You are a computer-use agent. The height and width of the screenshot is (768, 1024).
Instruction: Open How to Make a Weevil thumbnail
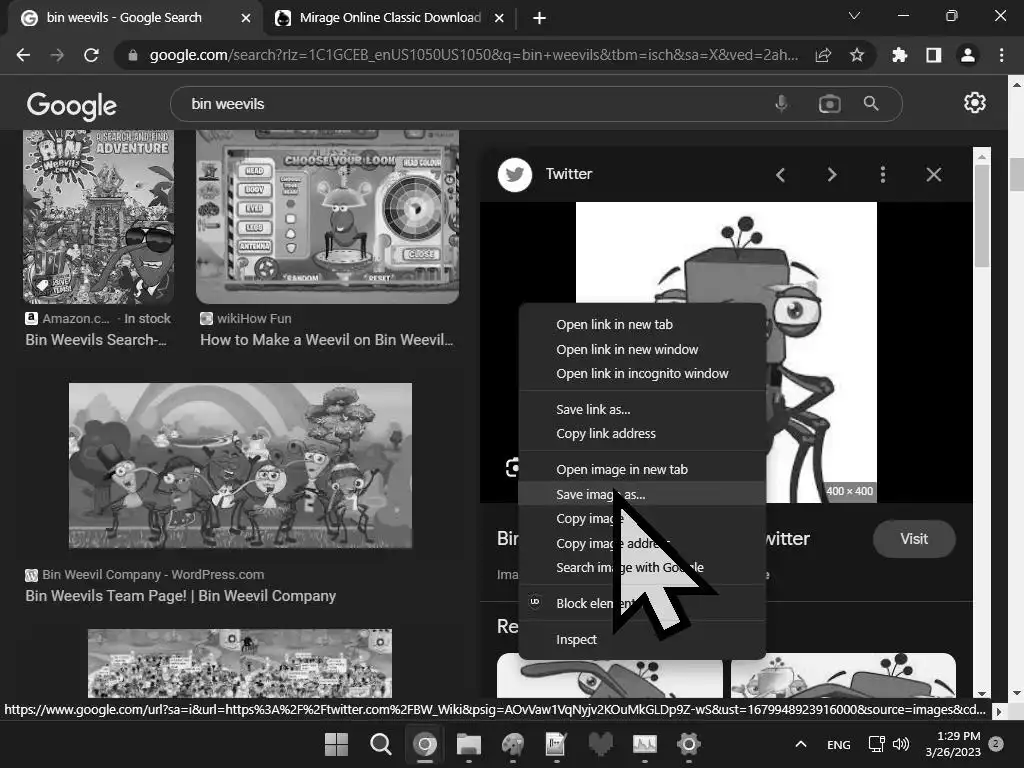(x=327, y=217)
